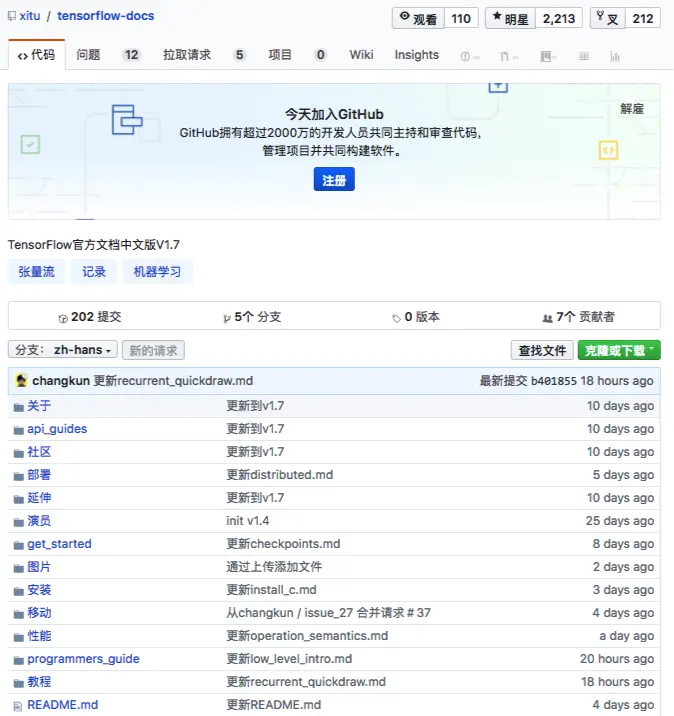Open the 项目 tab

(x=297, y=55)
